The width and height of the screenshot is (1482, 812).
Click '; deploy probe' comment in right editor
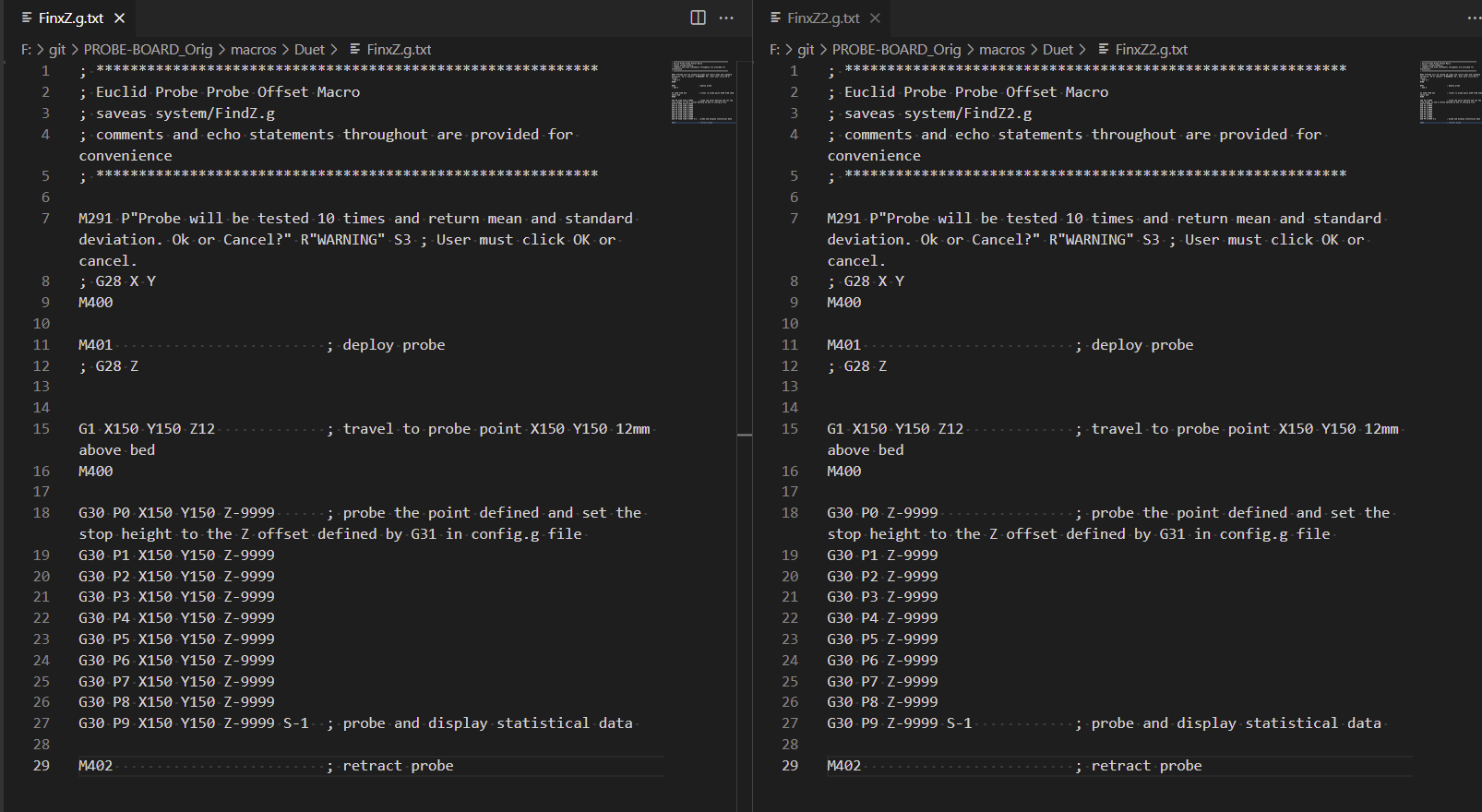point(1134,344)
